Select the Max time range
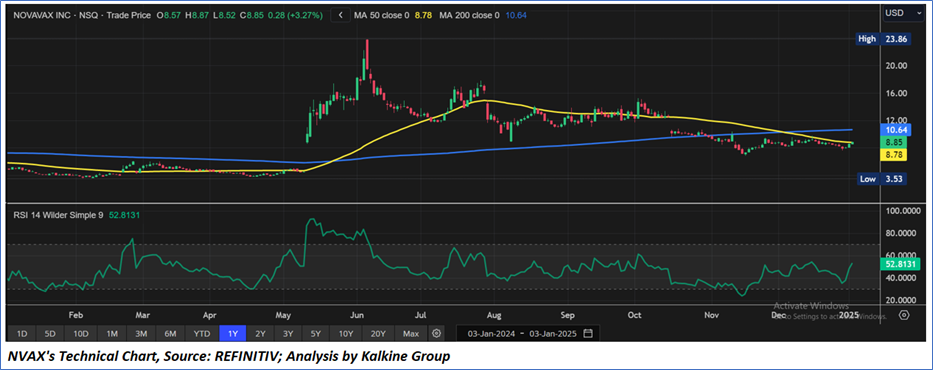This screenshot has height=370, width=933. 411,333
